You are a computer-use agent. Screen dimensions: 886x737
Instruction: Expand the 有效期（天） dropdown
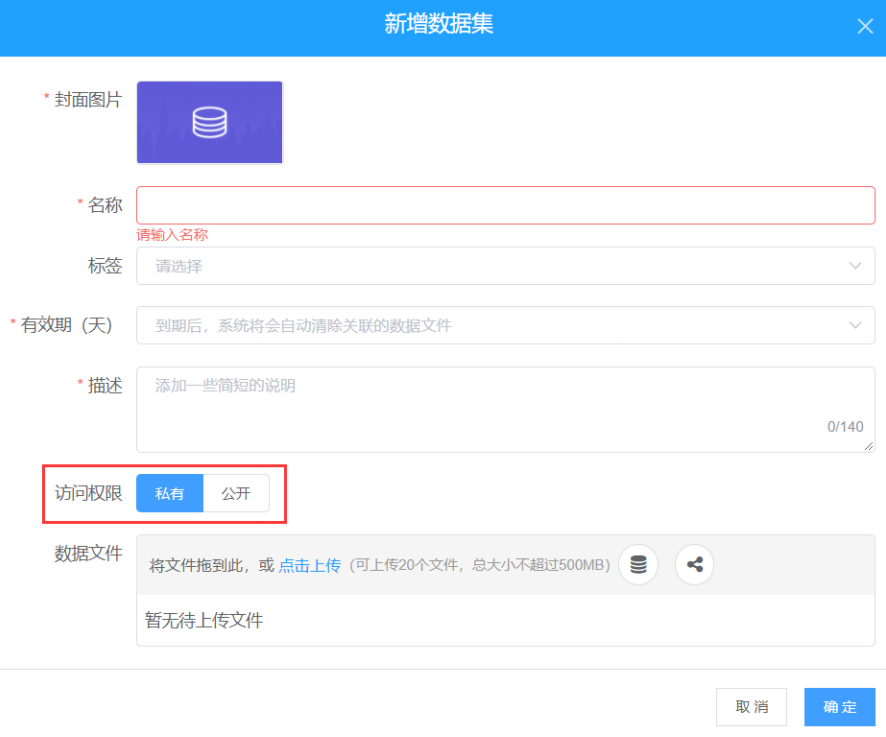[x=490, y=325]
